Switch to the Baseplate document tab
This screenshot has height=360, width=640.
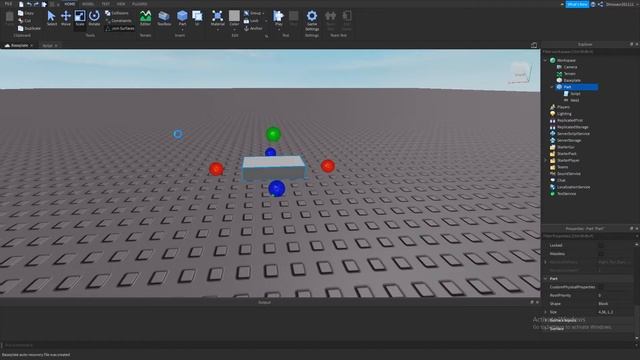point(19,45)
